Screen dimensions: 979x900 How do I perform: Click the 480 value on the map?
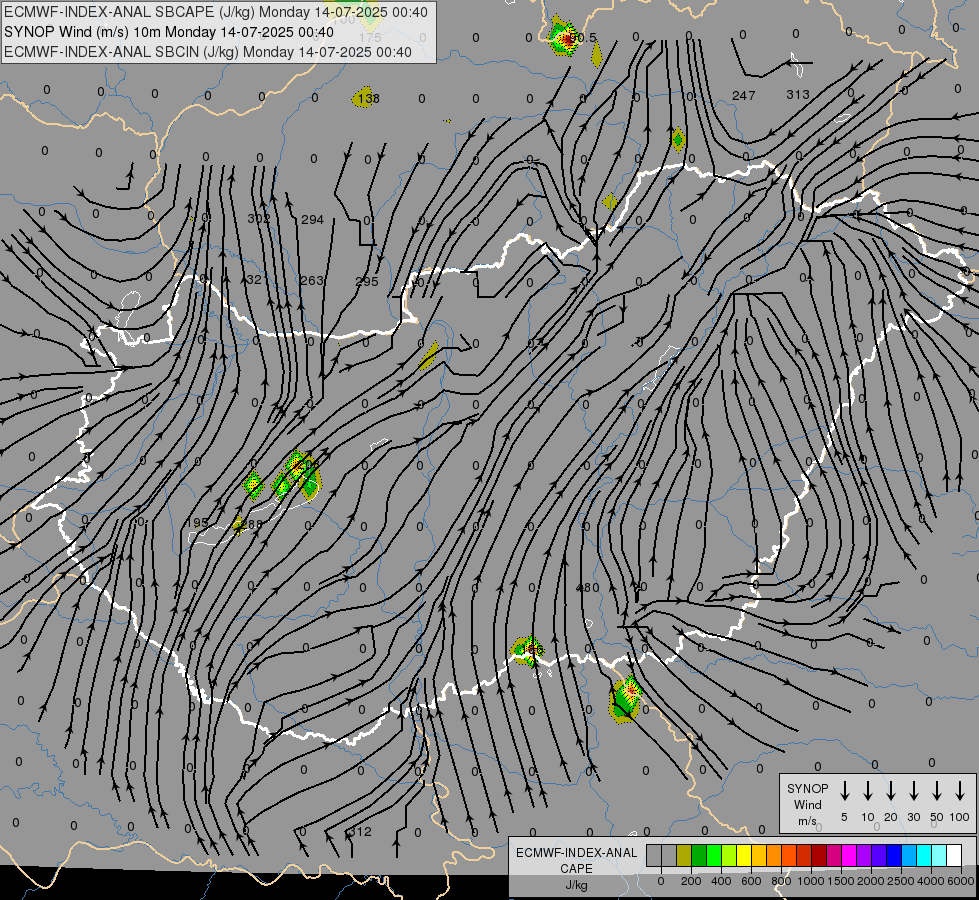[588, 588]
